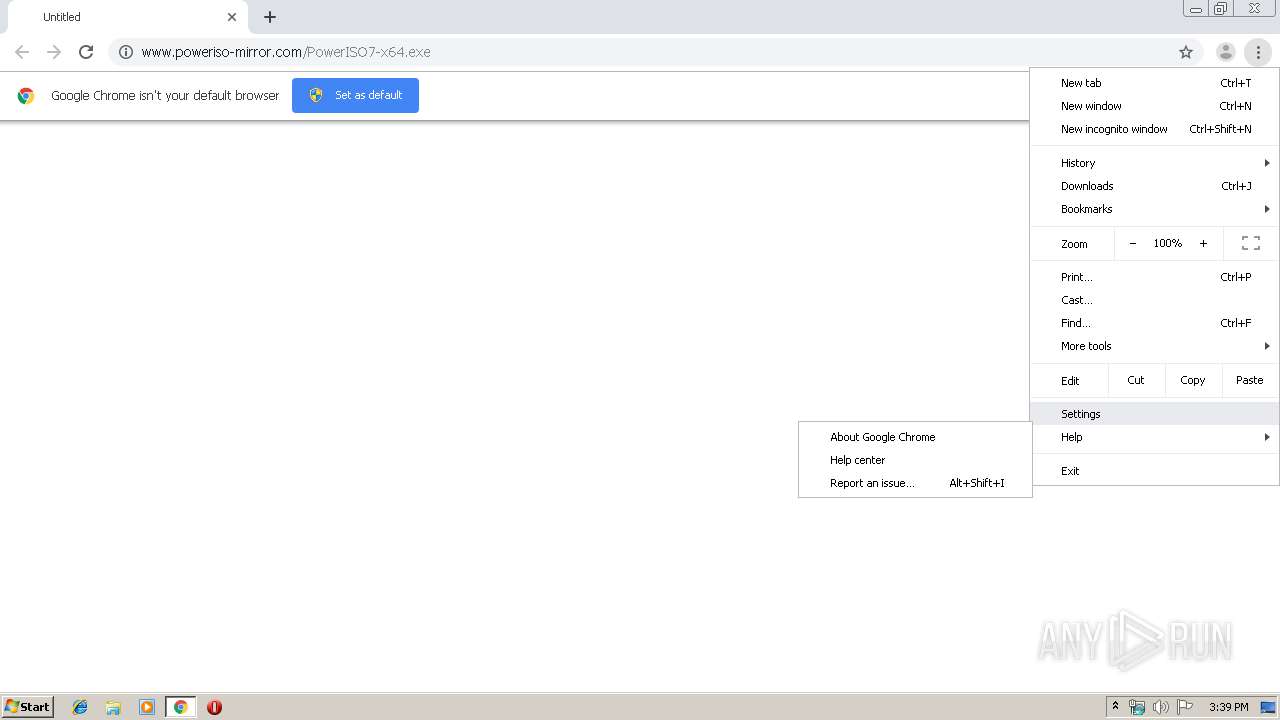Reload the current page
1280x720 pixels.
[x=86, y=52]
